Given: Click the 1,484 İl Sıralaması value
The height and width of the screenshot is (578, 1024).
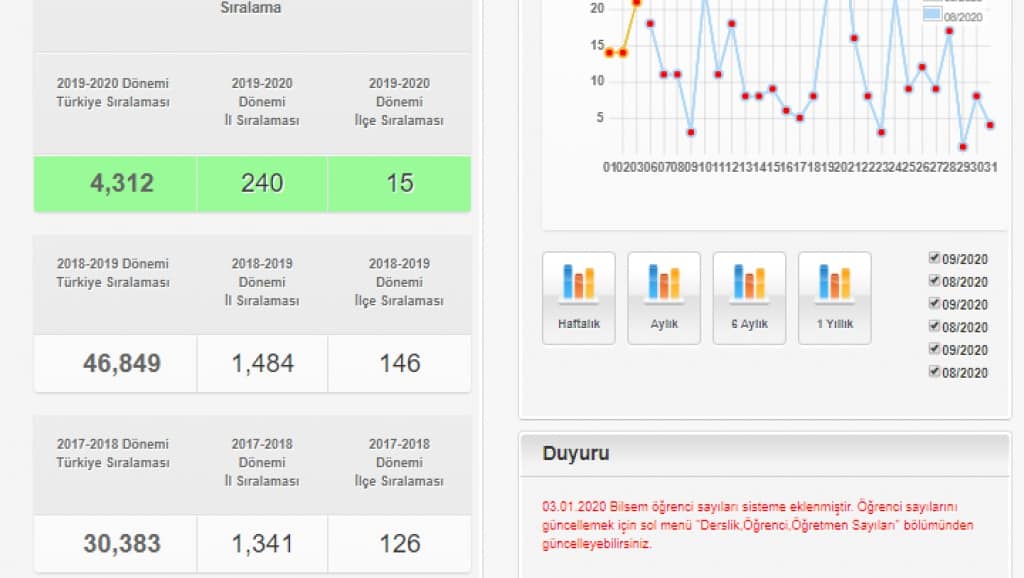Looking at the screenshot, I should (262, 364).
